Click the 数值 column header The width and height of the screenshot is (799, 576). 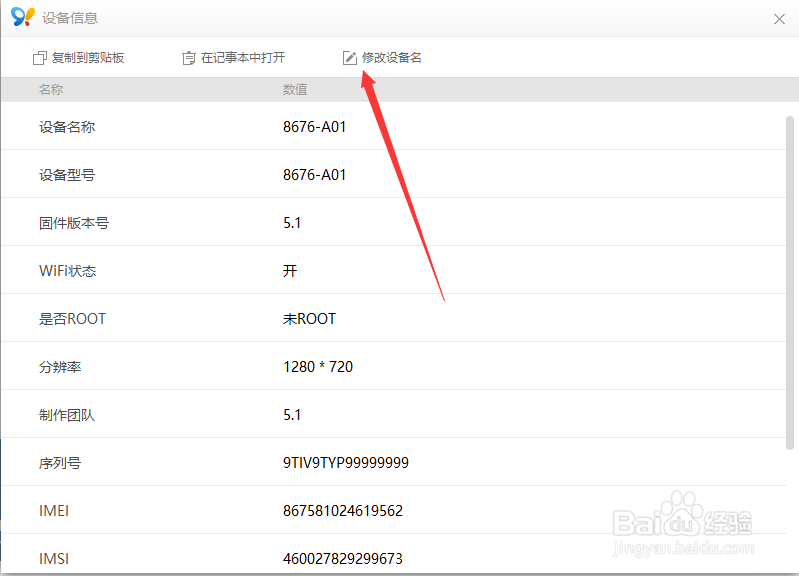[295, 90]
